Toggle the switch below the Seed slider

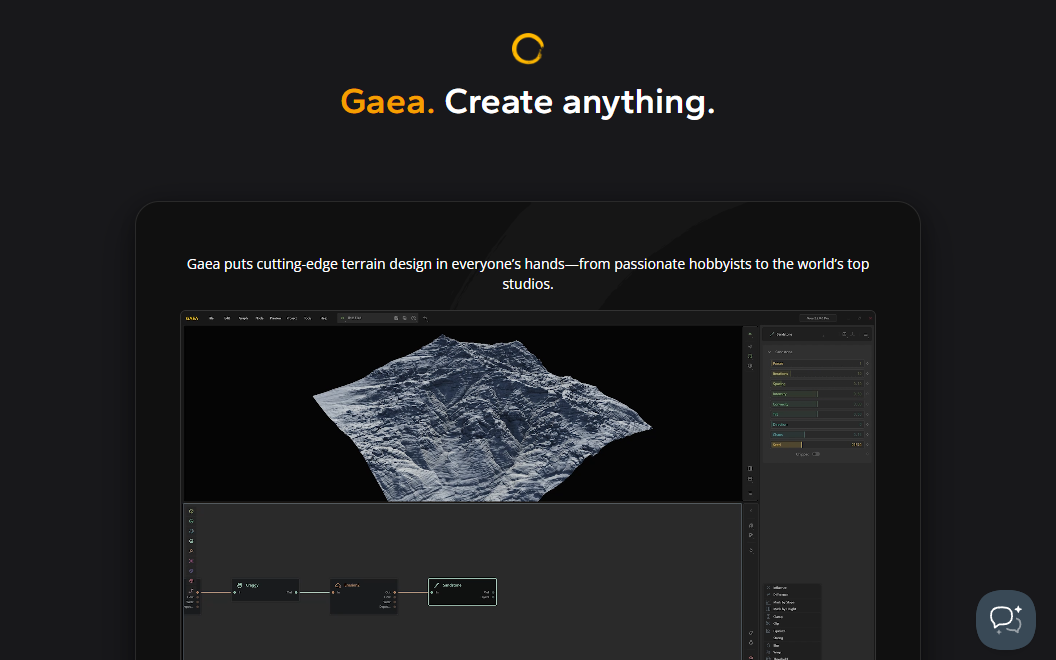[816, 454]
